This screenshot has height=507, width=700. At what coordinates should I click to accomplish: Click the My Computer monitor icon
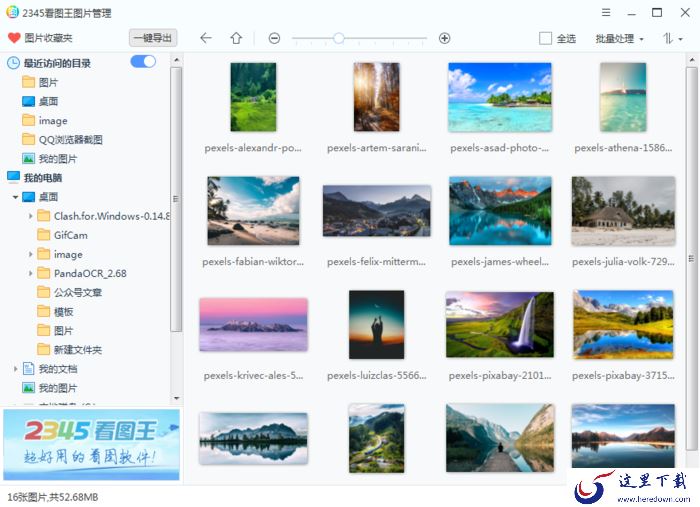(x=13, y=177)
